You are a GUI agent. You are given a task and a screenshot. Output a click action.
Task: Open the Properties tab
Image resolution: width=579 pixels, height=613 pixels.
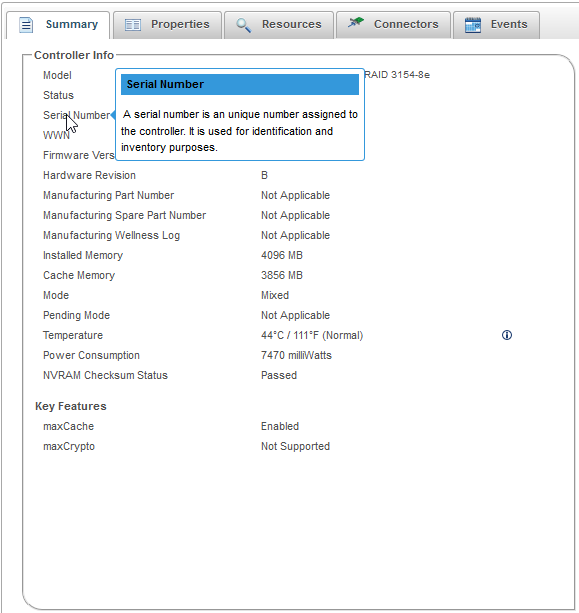pyautogui.click(x=167, y=25)
